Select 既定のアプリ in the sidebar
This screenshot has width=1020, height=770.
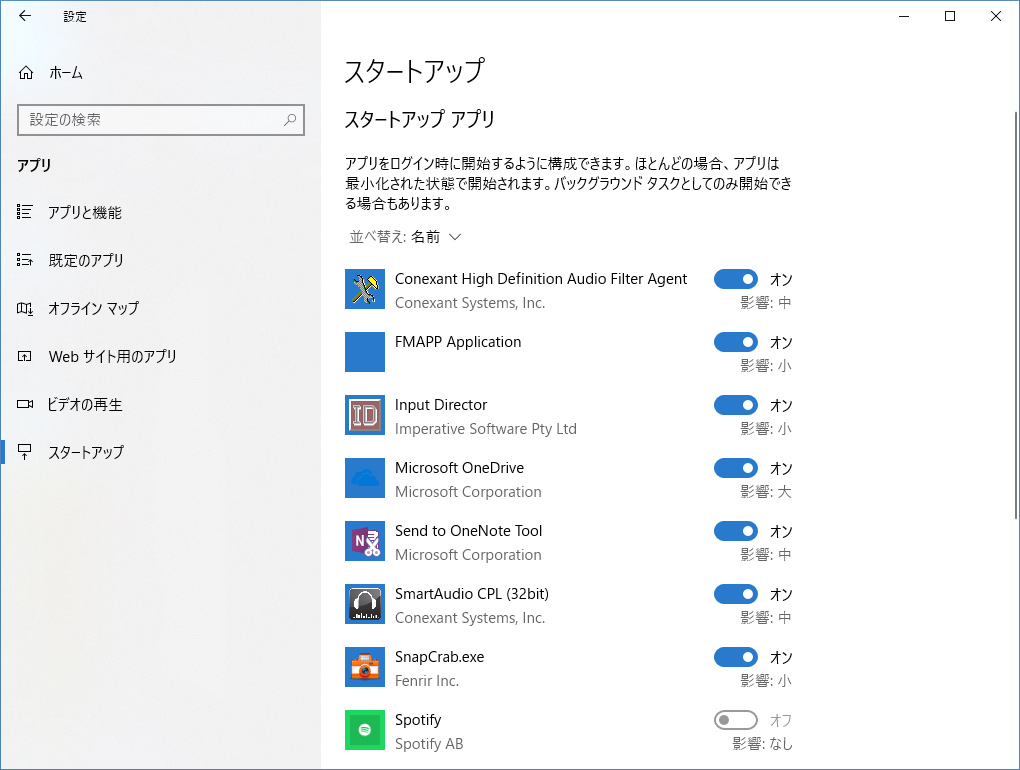(86, 260)
